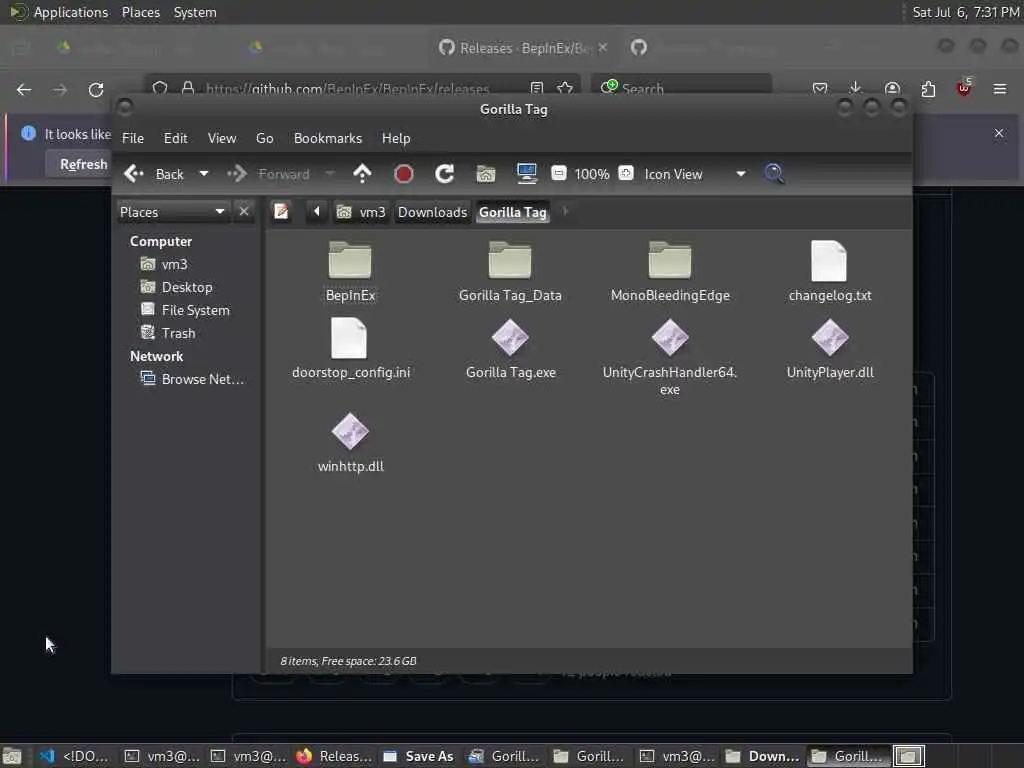Switch to Releases Firefox taskbar item

tap(333, 756)
